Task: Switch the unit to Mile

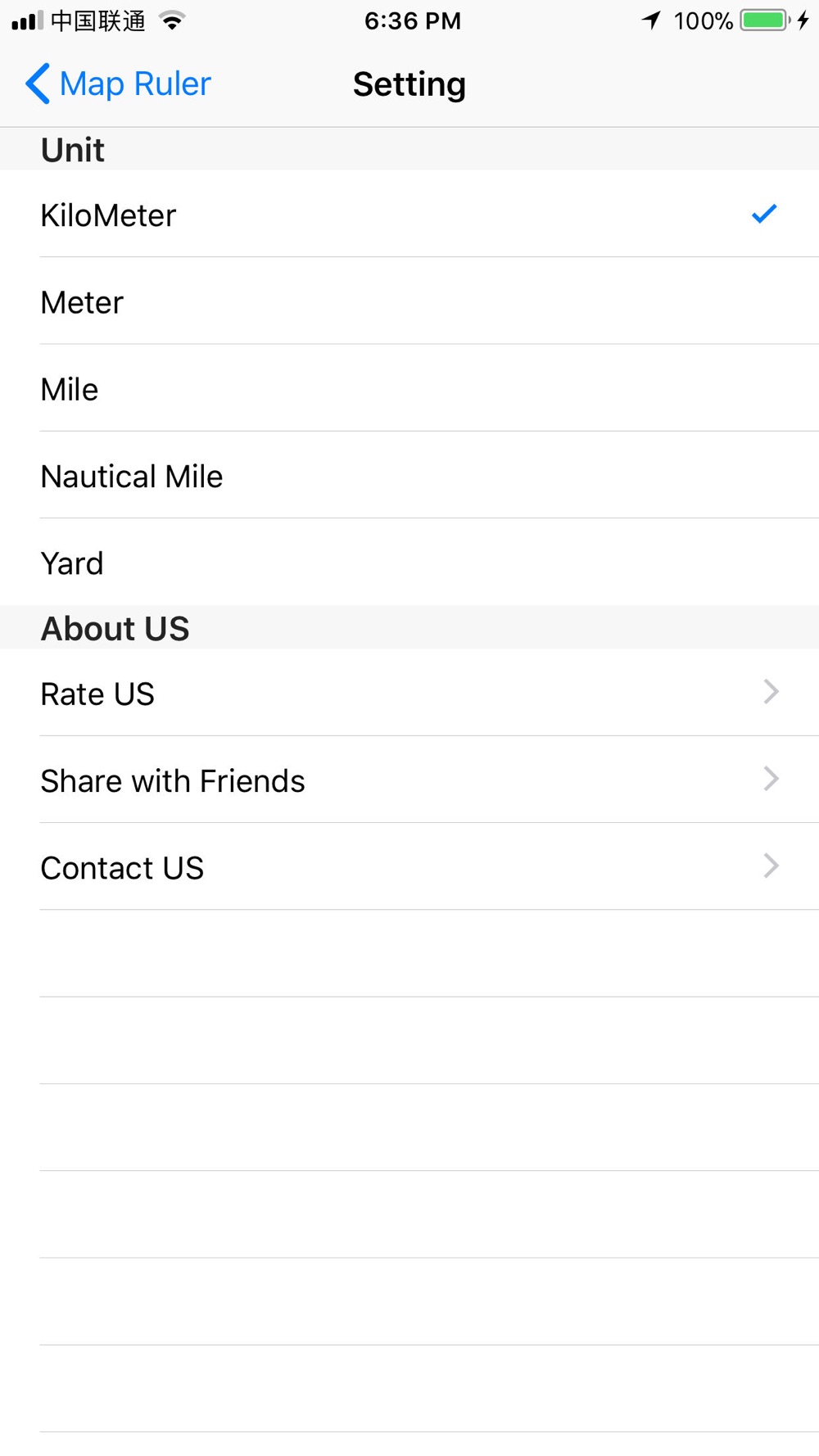Action: coord(409,388)
